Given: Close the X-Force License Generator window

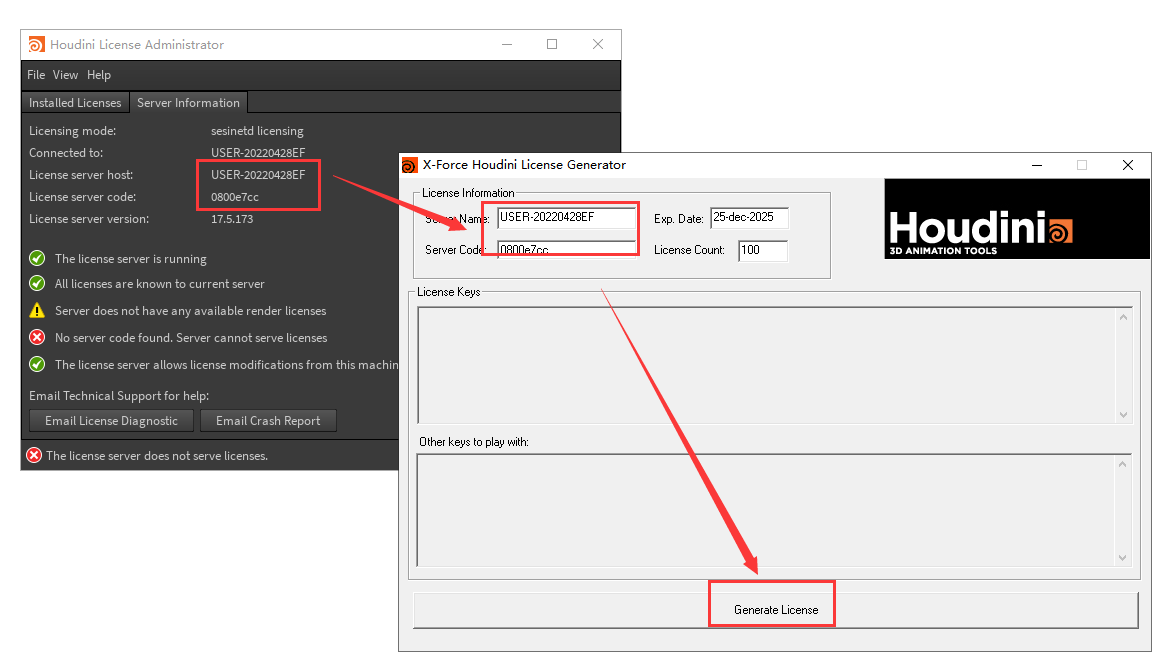Looking at the screenshot, I should pos(1128,165).
